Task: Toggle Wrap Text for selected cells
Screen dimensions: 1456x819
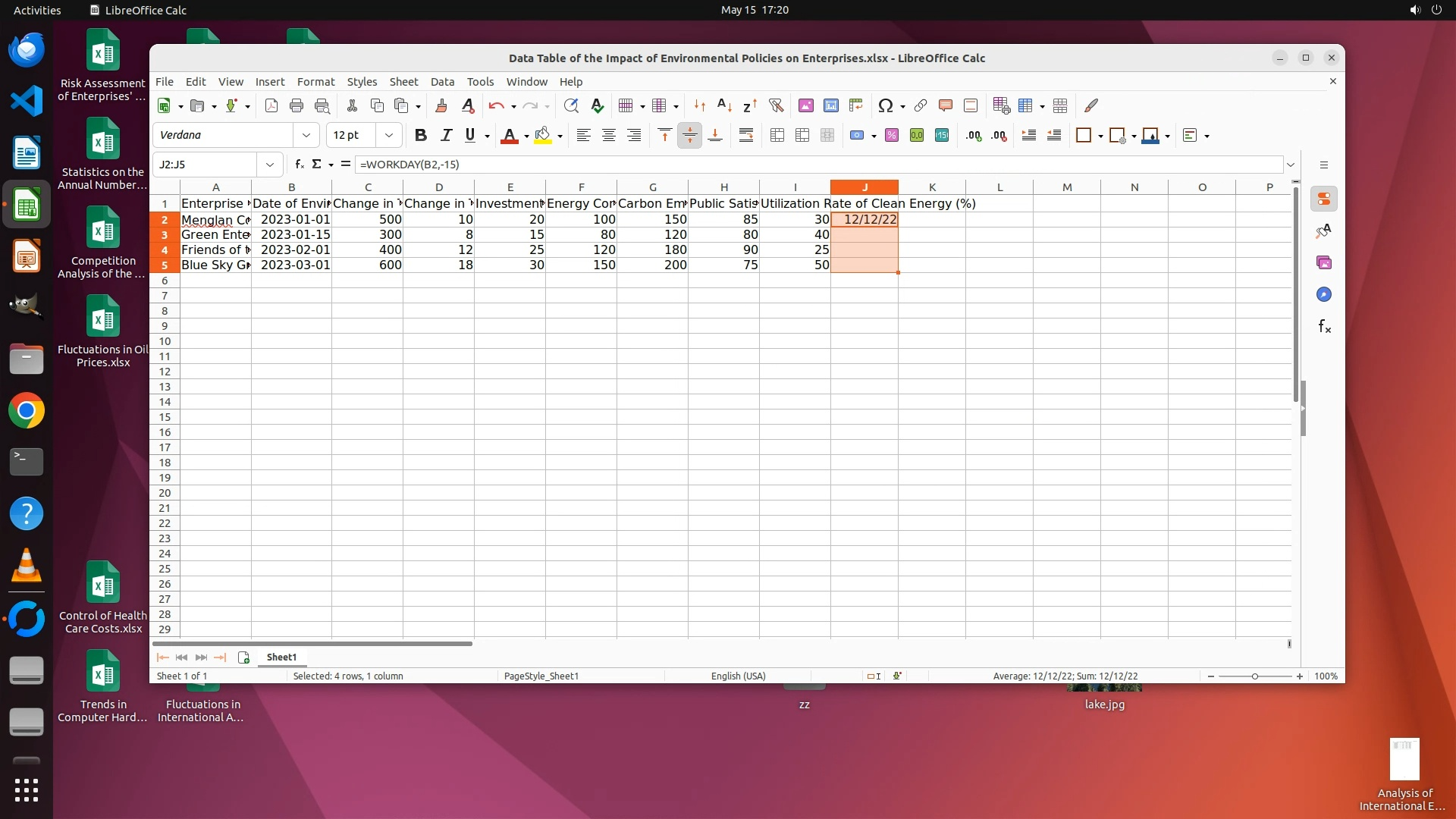Action: [745, 135]
